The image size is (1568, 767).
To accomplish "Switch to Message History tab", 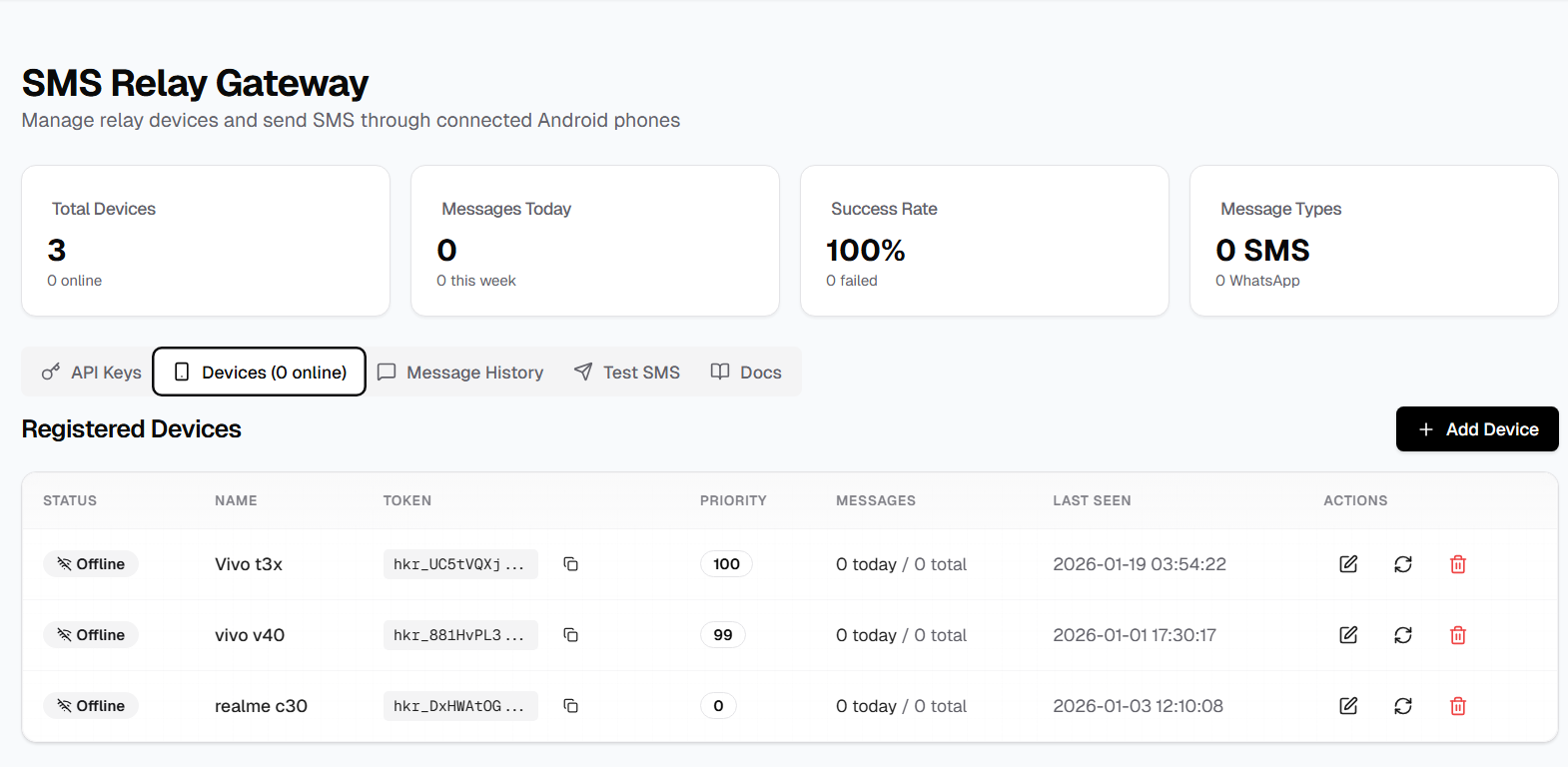I will click(x=460, y=373).
